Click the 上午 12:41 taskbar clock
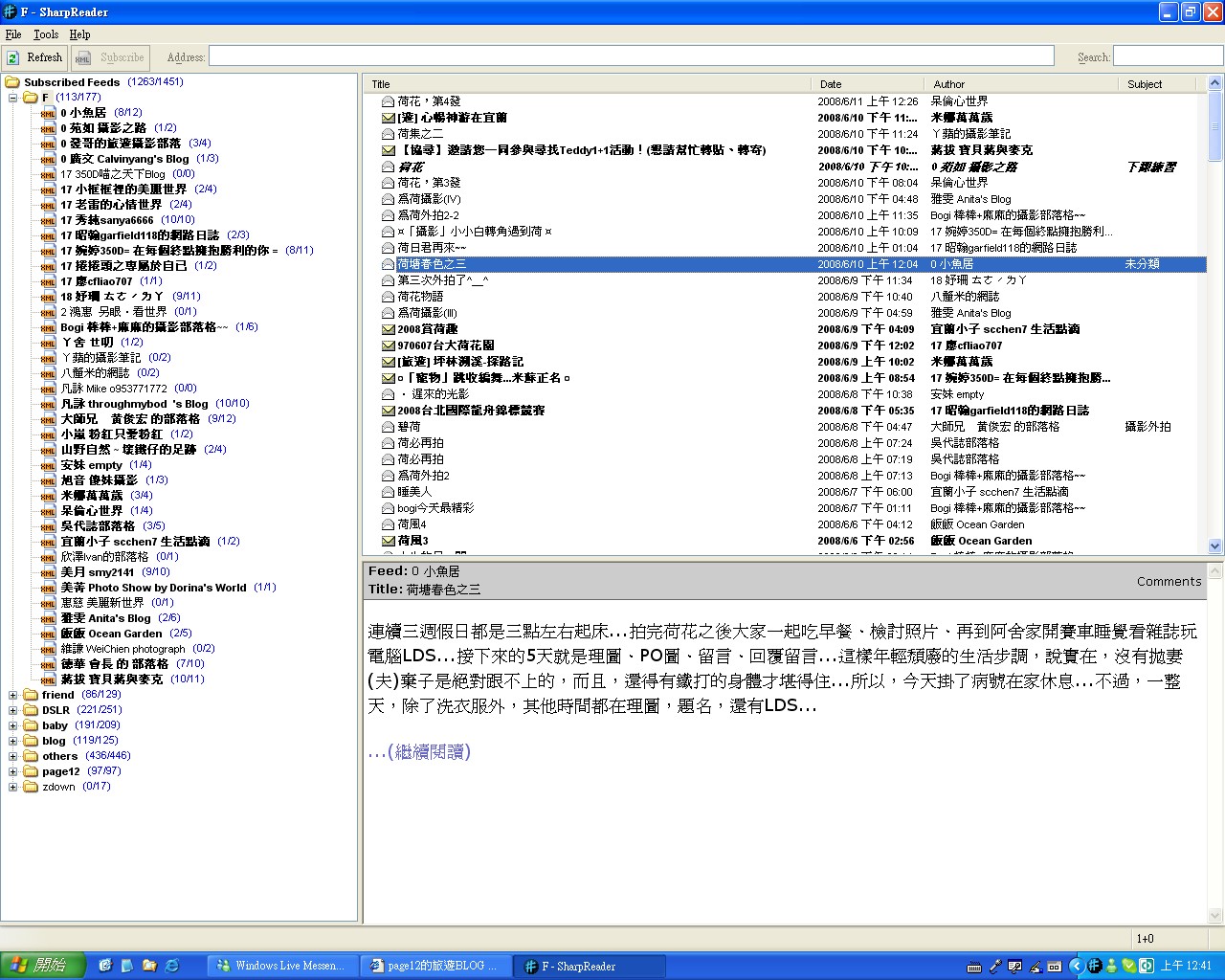The height and width of the screenshot is (980, 1225). pyautogui.click(x=1187, y=966)
